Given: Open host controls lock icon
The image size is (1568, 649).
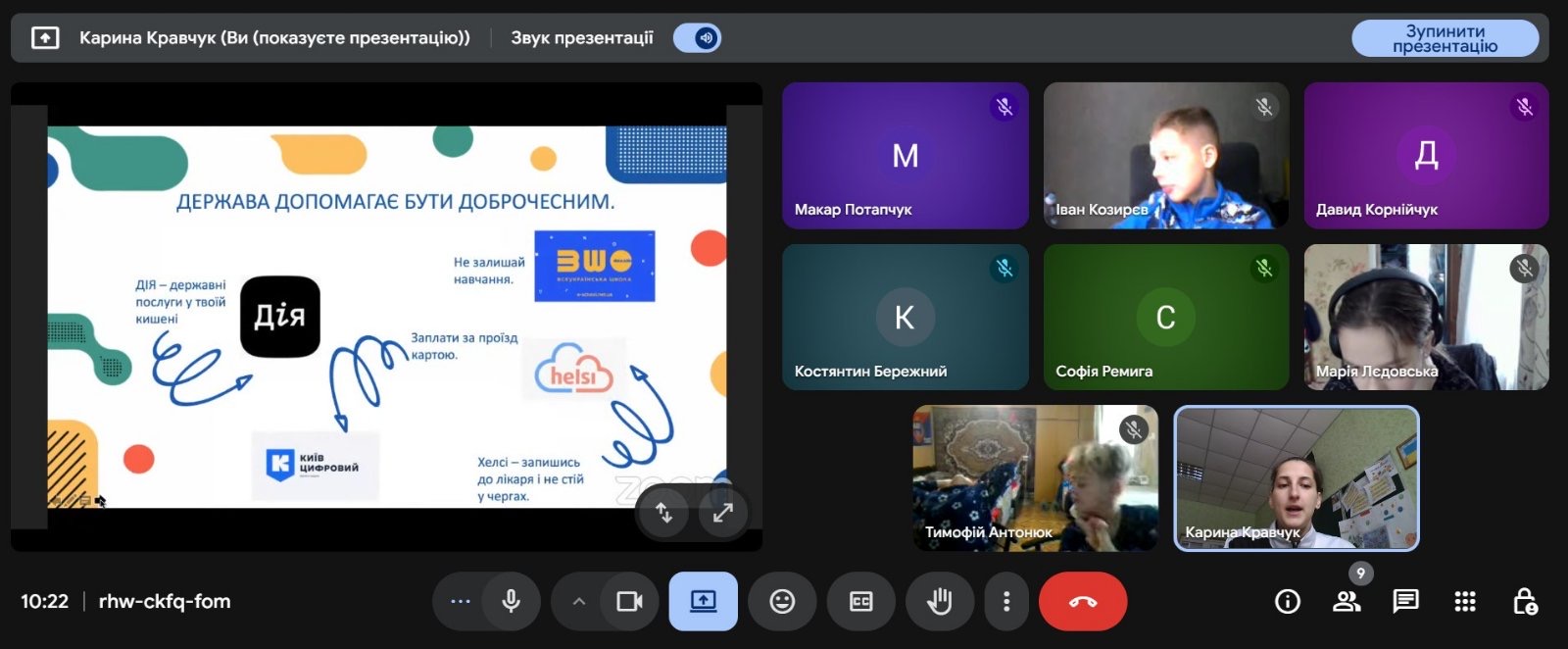Looking at the screenshot, I should click(1525, 601).
